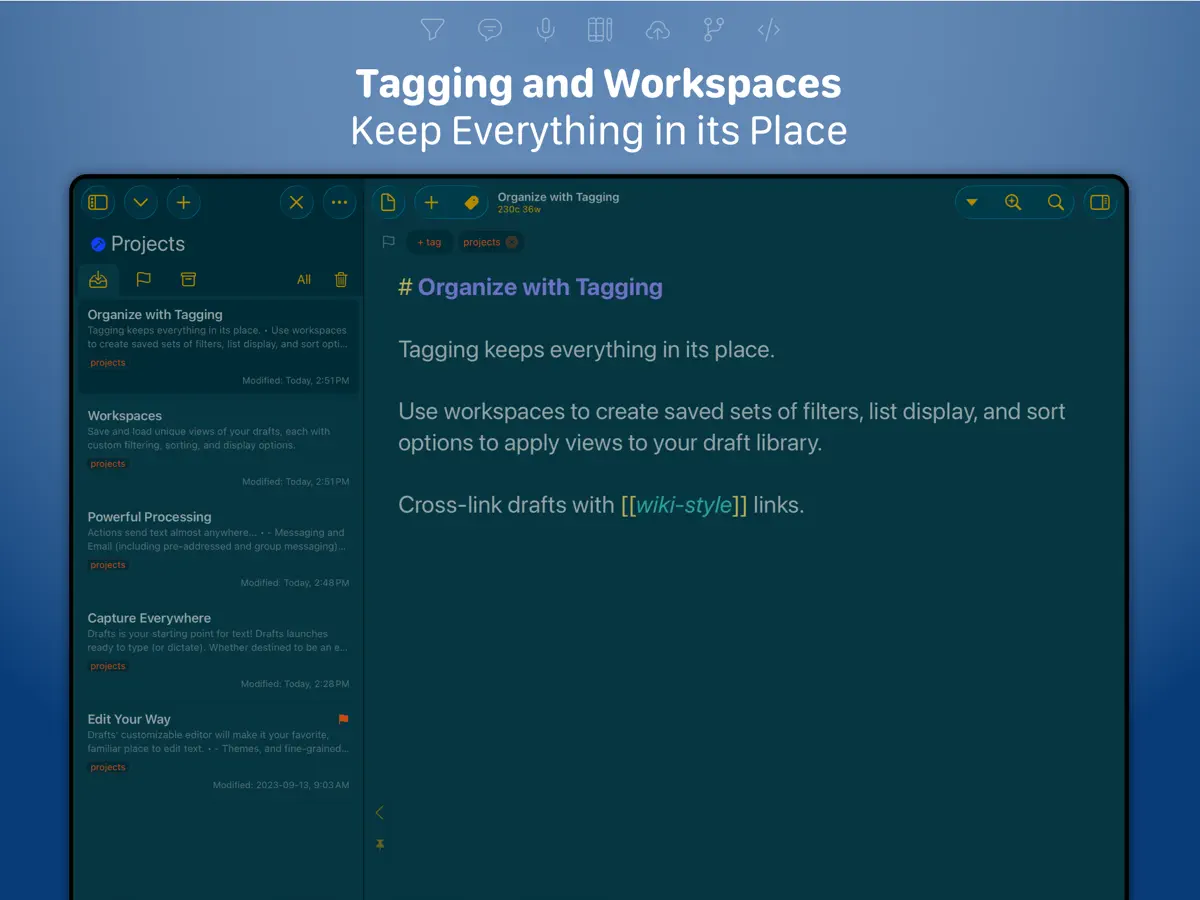The image size is (1200, 900).
Task: Collapse the draft list with left chevron
Action: tap(379, 813)
